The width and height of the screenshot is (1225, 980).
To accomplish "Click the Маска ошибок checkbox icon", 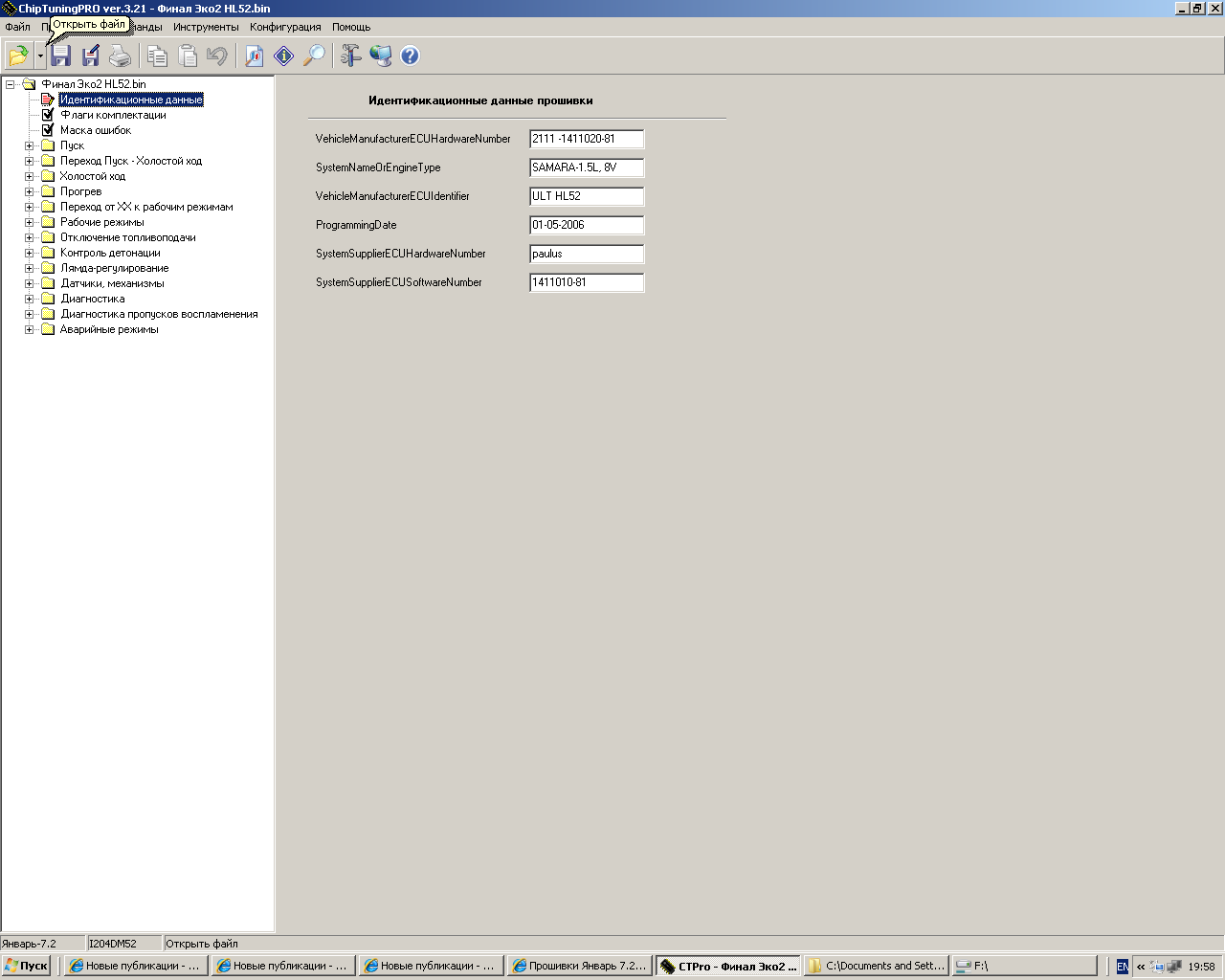I will point(48,130).
